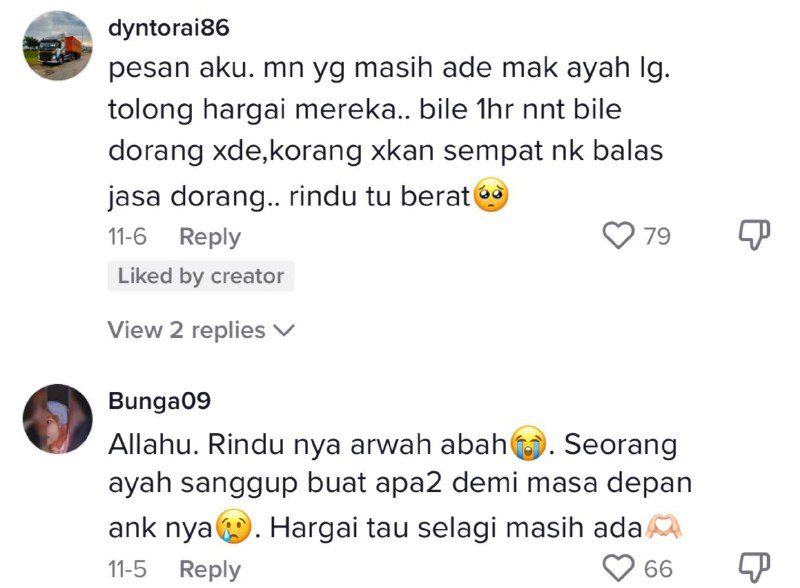Click the chevron next to View 2 replies
The height and width of the screenshot is (588, 800).
click(x=284, y=331)
